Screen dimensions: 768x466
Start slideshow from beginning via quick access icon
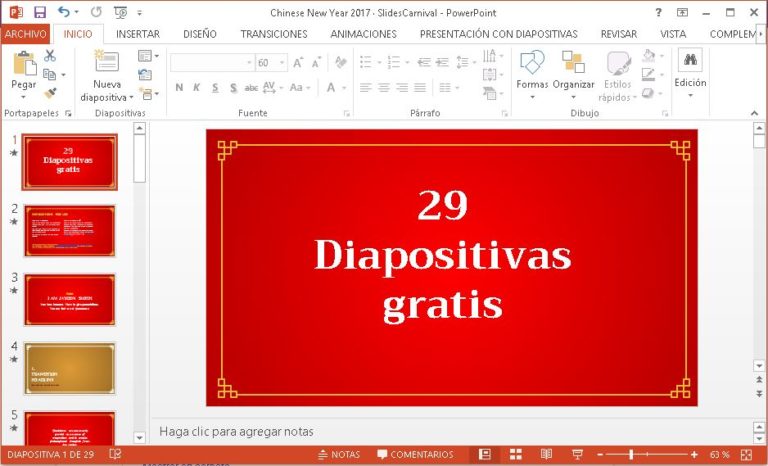[x=120, y=12]
